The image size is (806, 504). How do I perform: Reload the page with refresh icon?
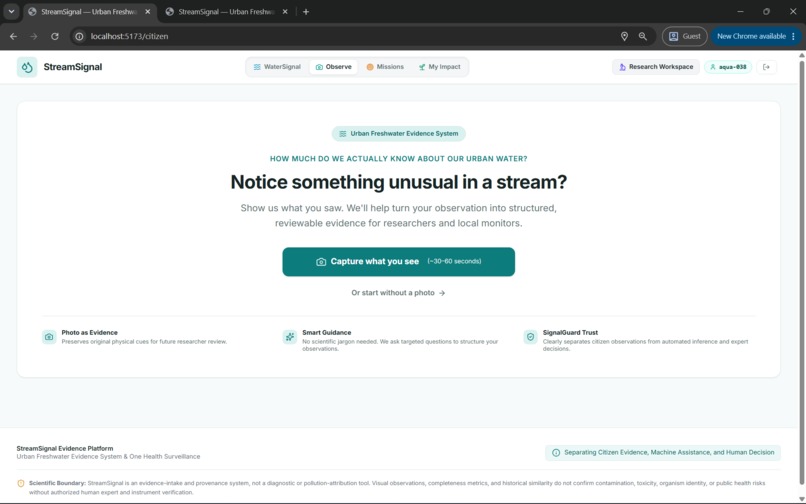(54, 37)
